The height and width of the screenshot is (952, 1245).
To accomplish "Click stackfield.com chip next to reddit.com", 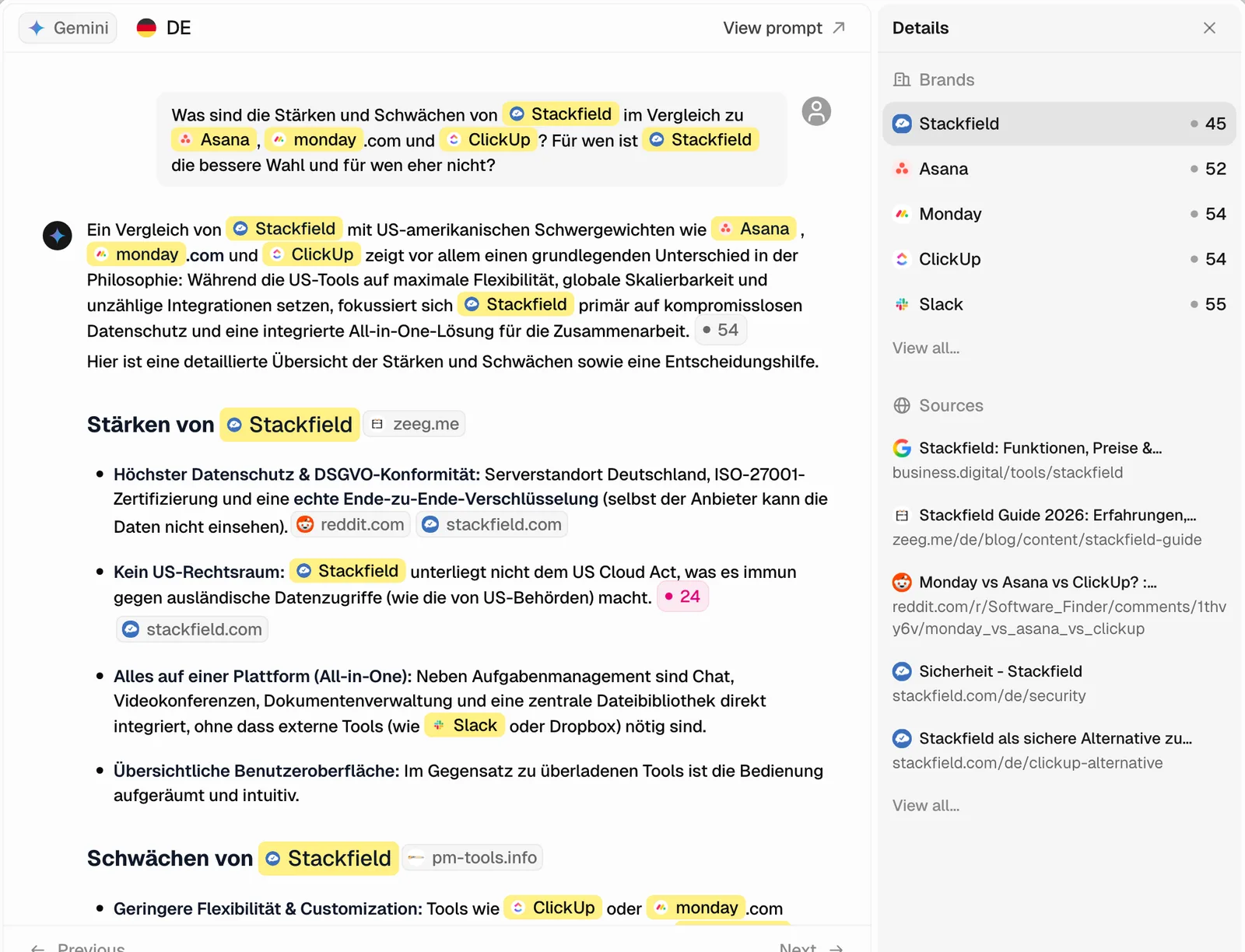I will pyautogui.click(x=492, y=525).
